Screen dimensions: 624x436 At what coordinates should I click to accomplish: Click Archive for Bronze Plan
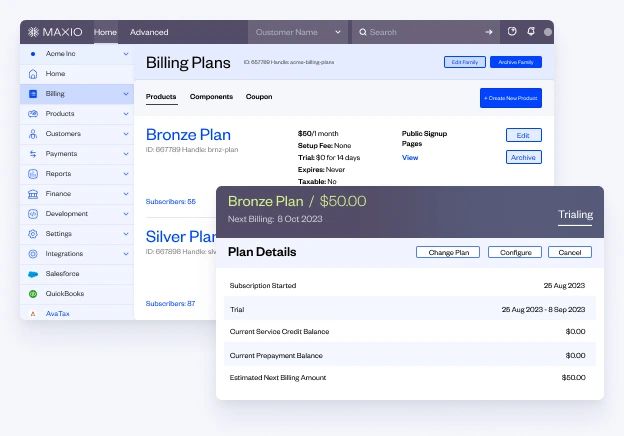(524, 158)
